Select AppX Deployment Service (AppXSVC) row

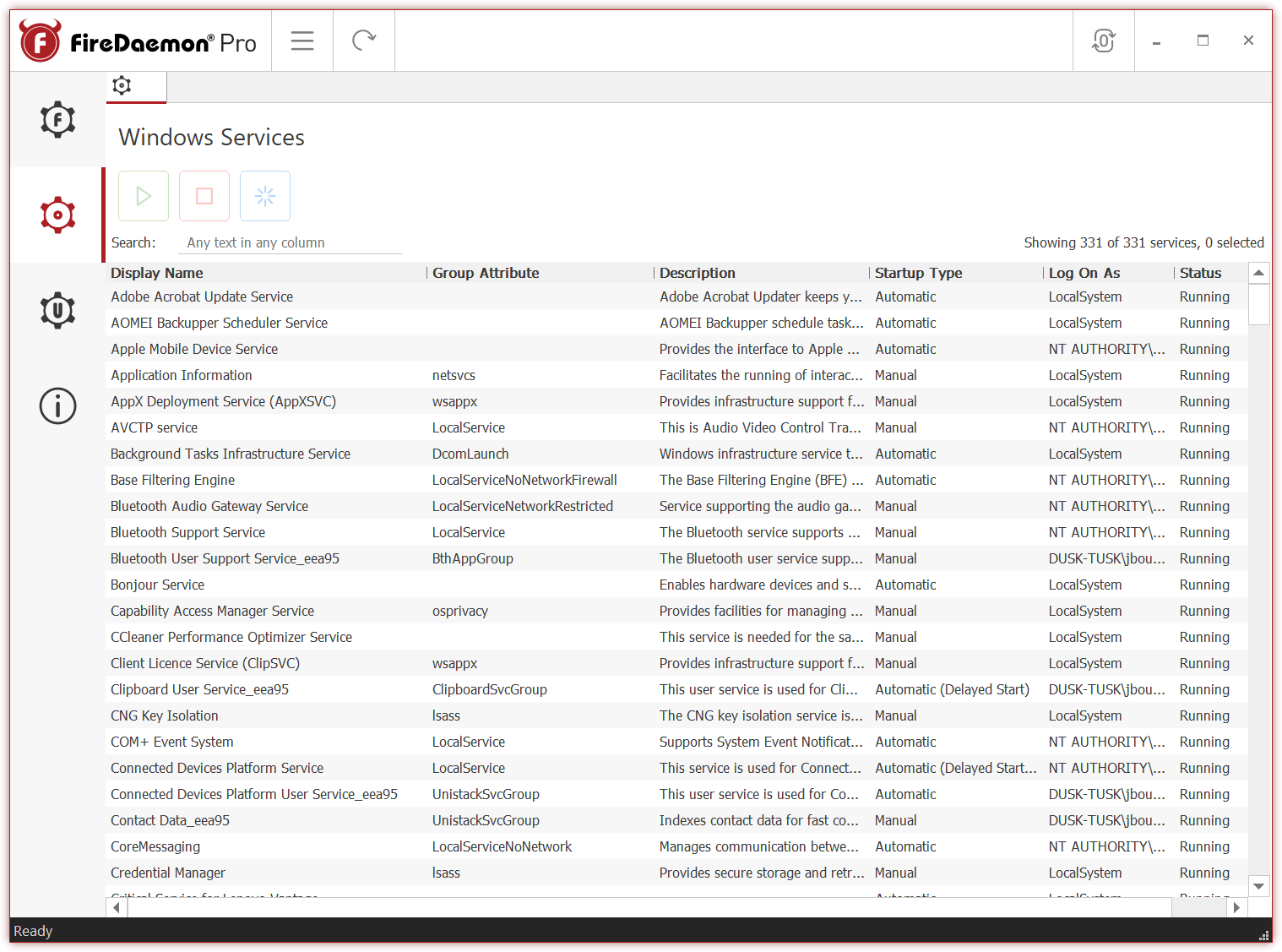[677, 401]
